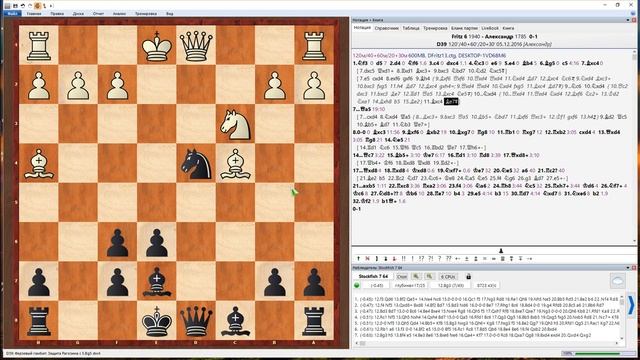This screenshot has width=640, height=360.
Task: Toggle the engine lock padlock icon
Action: [x=469, y=276]
